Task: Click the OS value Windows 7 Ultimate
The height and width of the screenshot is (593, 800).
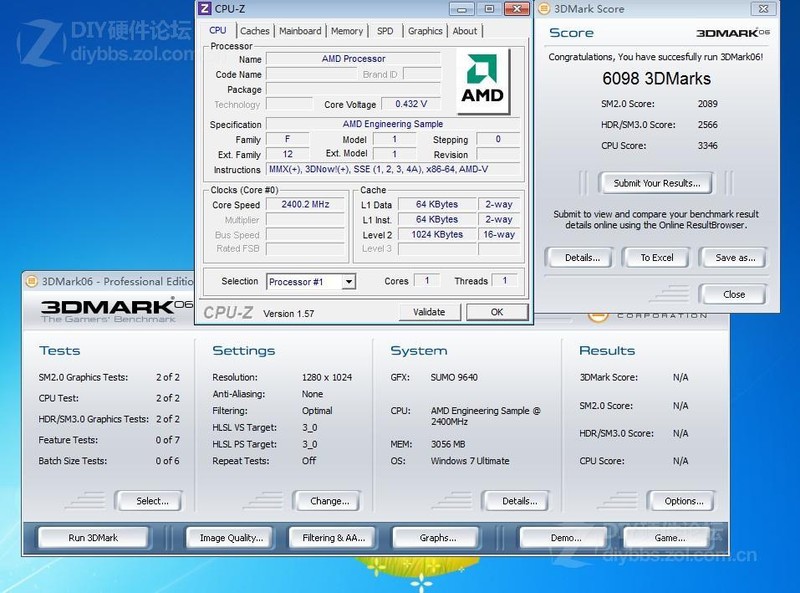Action: [x=470, y=461]
